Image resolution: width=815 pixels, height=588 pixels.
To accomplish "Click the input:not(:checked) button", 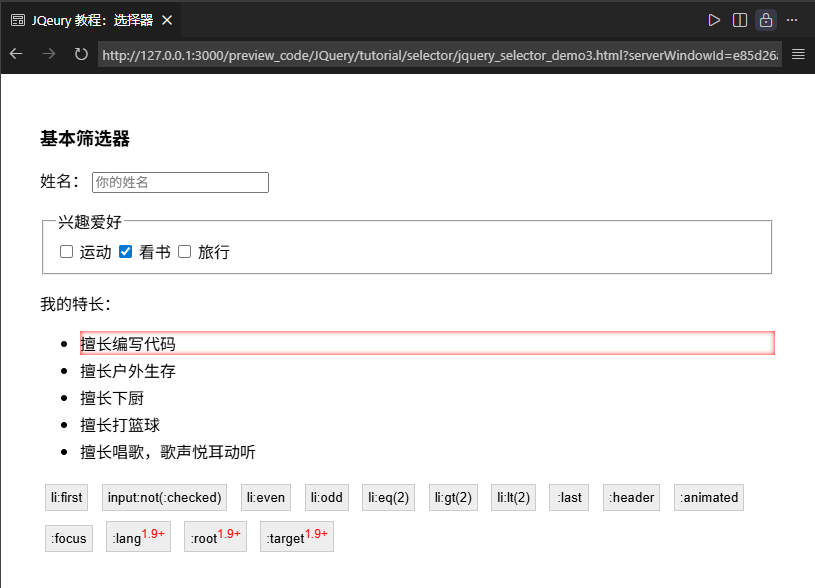I will point(164,498).
